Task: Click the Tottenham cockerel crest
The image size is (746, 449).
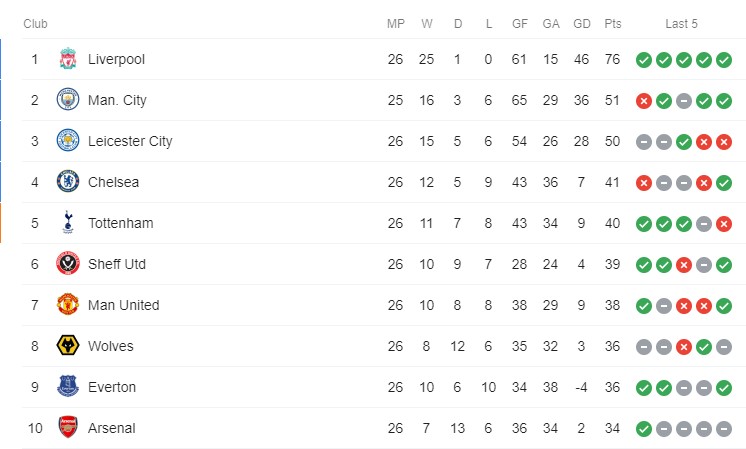Action: tap(68, 223)
